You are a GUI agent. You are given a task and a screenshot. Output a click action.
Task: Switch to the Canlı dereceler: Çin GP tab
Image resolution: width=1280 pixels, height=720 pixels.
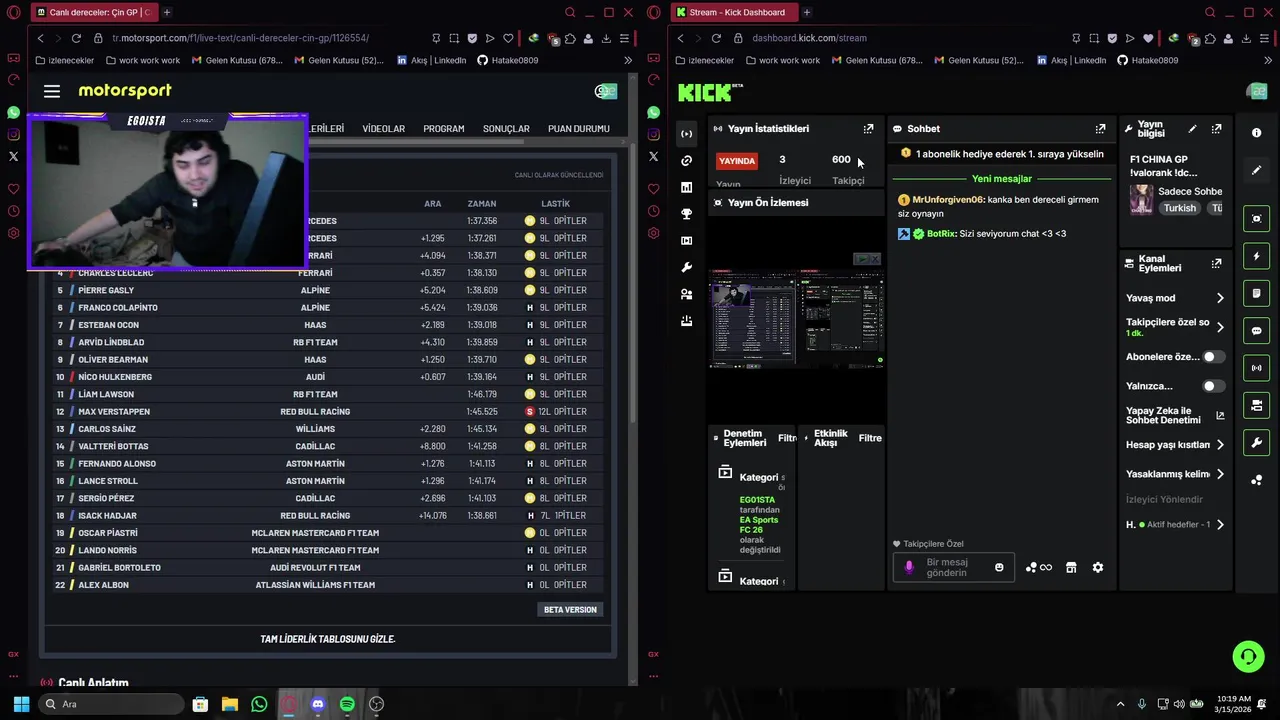point(93,12)
